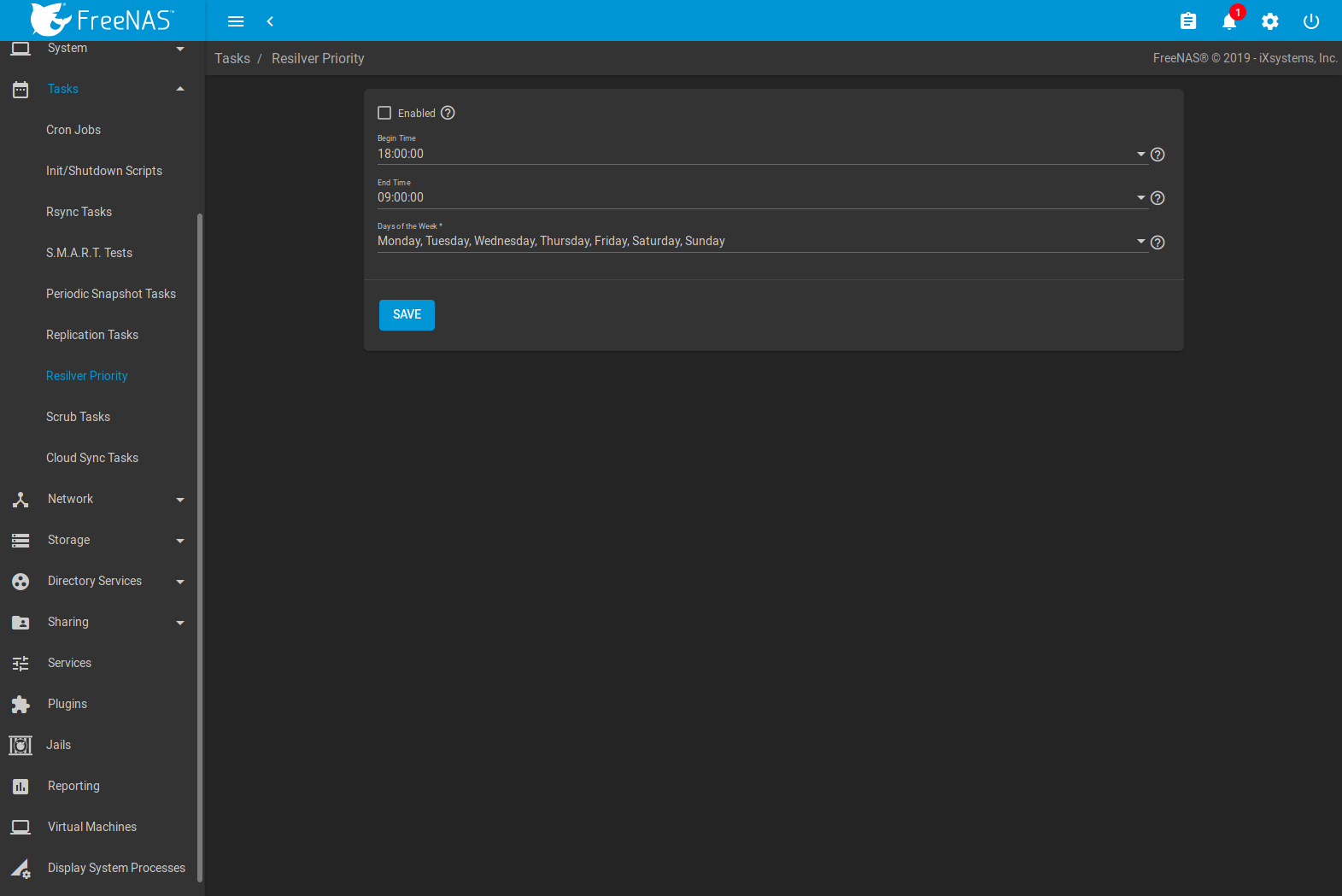
Task: Open Replication Tasks
Action: 92,335
